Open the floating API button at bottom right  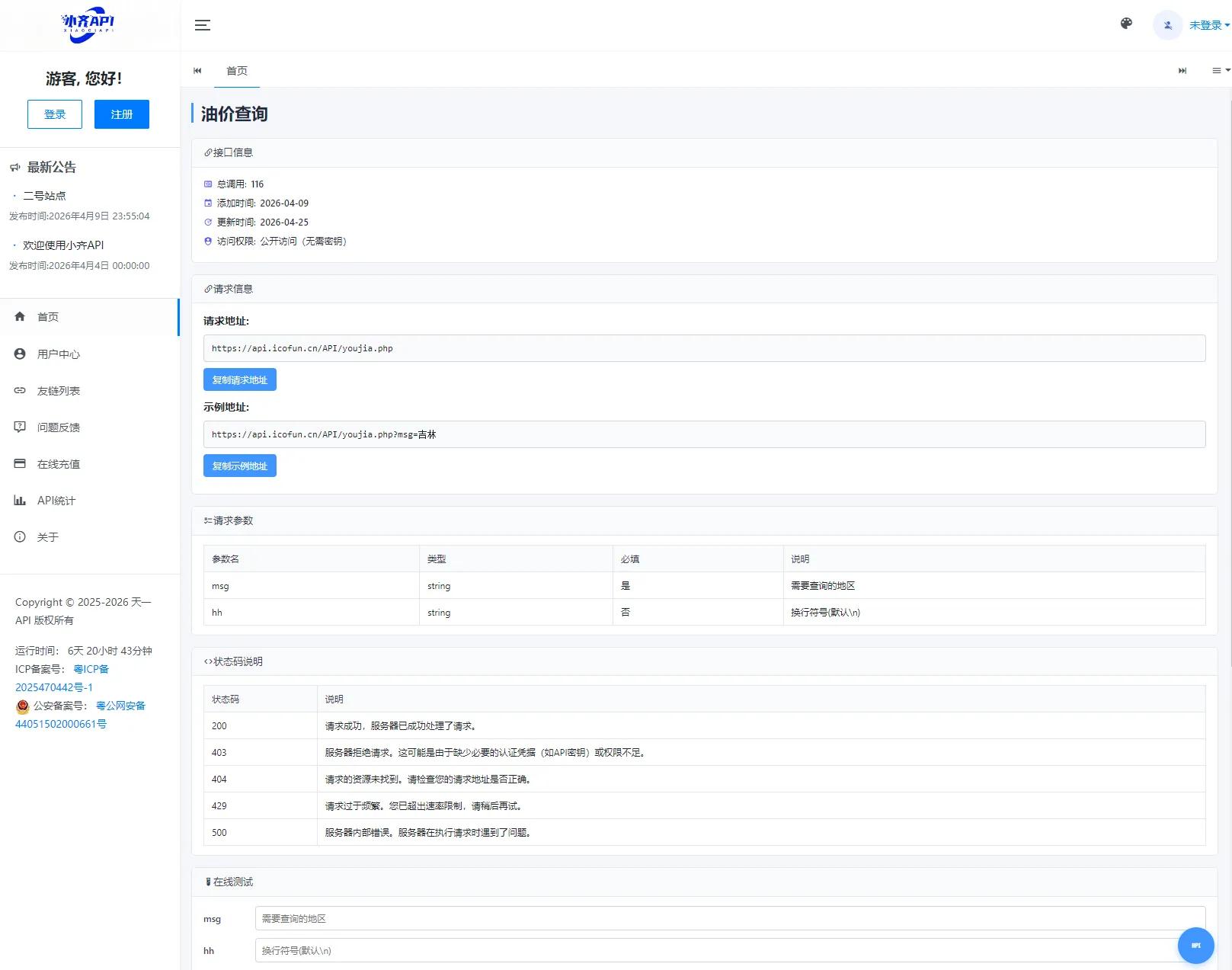pyautogui.click(x=1195, y=946)
